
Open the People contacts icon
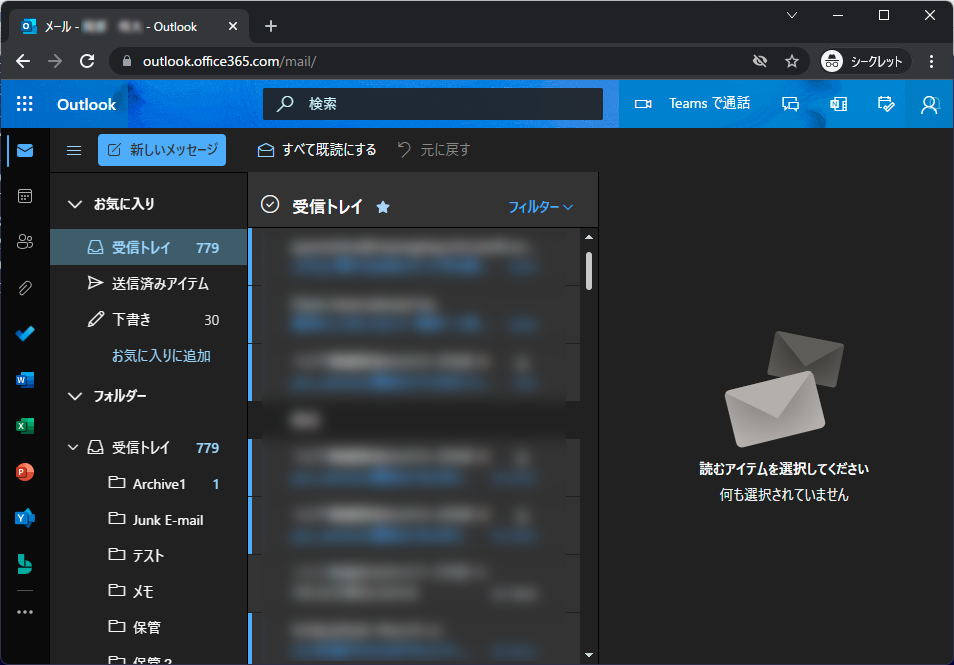[x=25, y=241]
